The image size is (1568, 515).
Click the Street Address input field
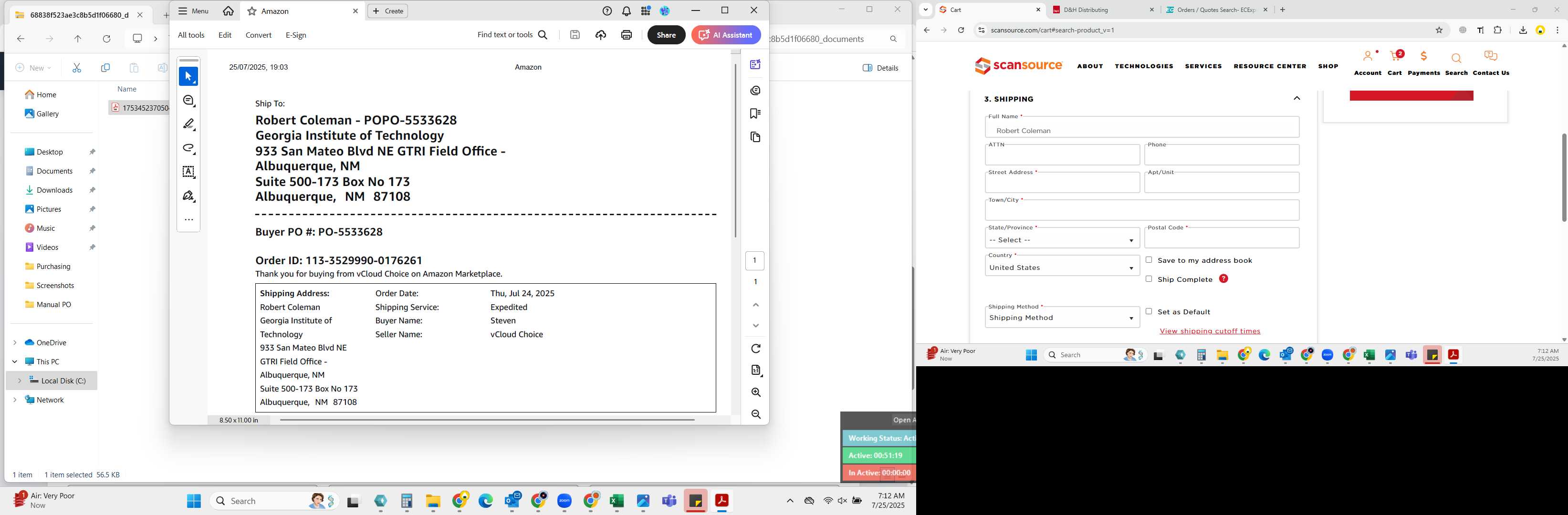coord(1062,182)
